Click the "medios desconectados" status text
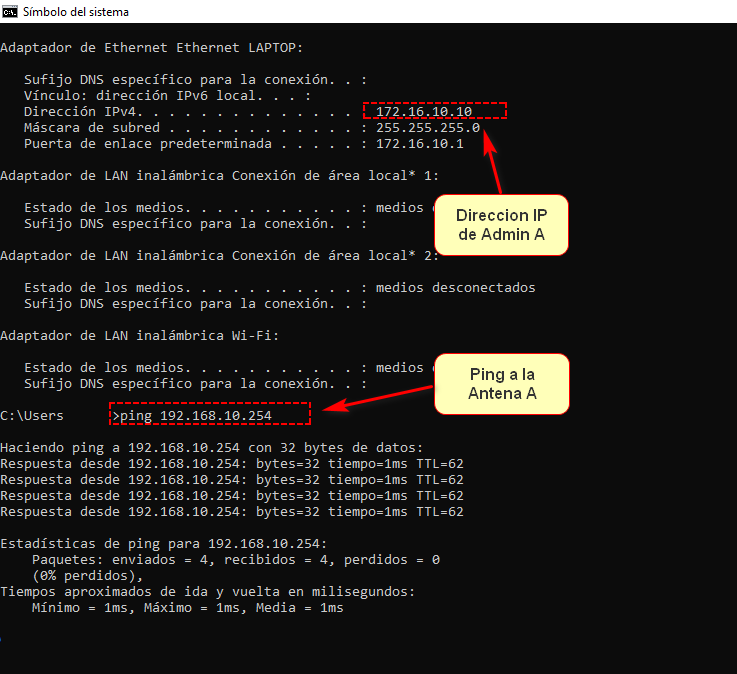Screen dimensions: 737x674 (x=455, y=287)
